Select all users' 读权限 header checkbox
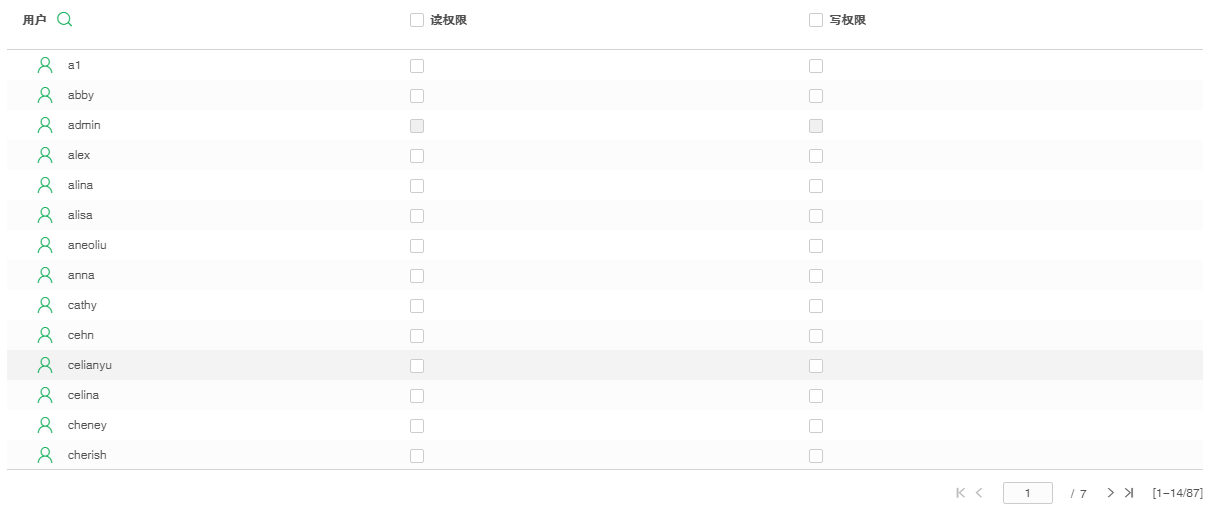The image size is (1217, 520). click(x=417, y=20)
